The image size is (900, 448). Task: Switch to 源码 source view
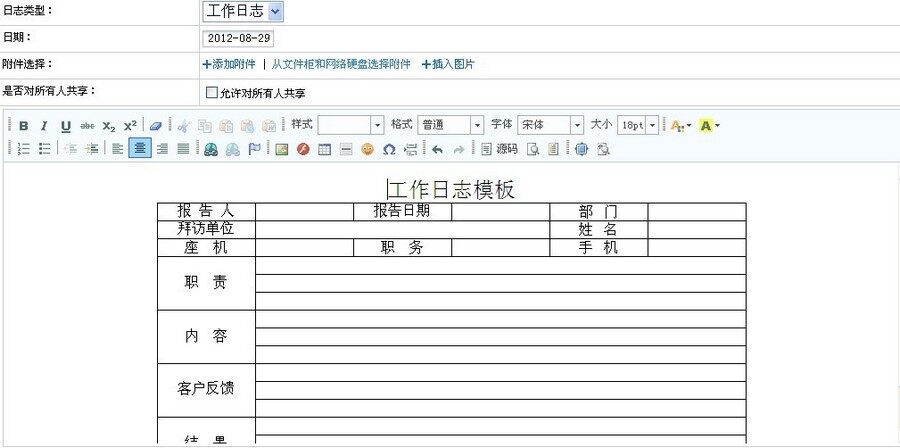tap(500, 149)
